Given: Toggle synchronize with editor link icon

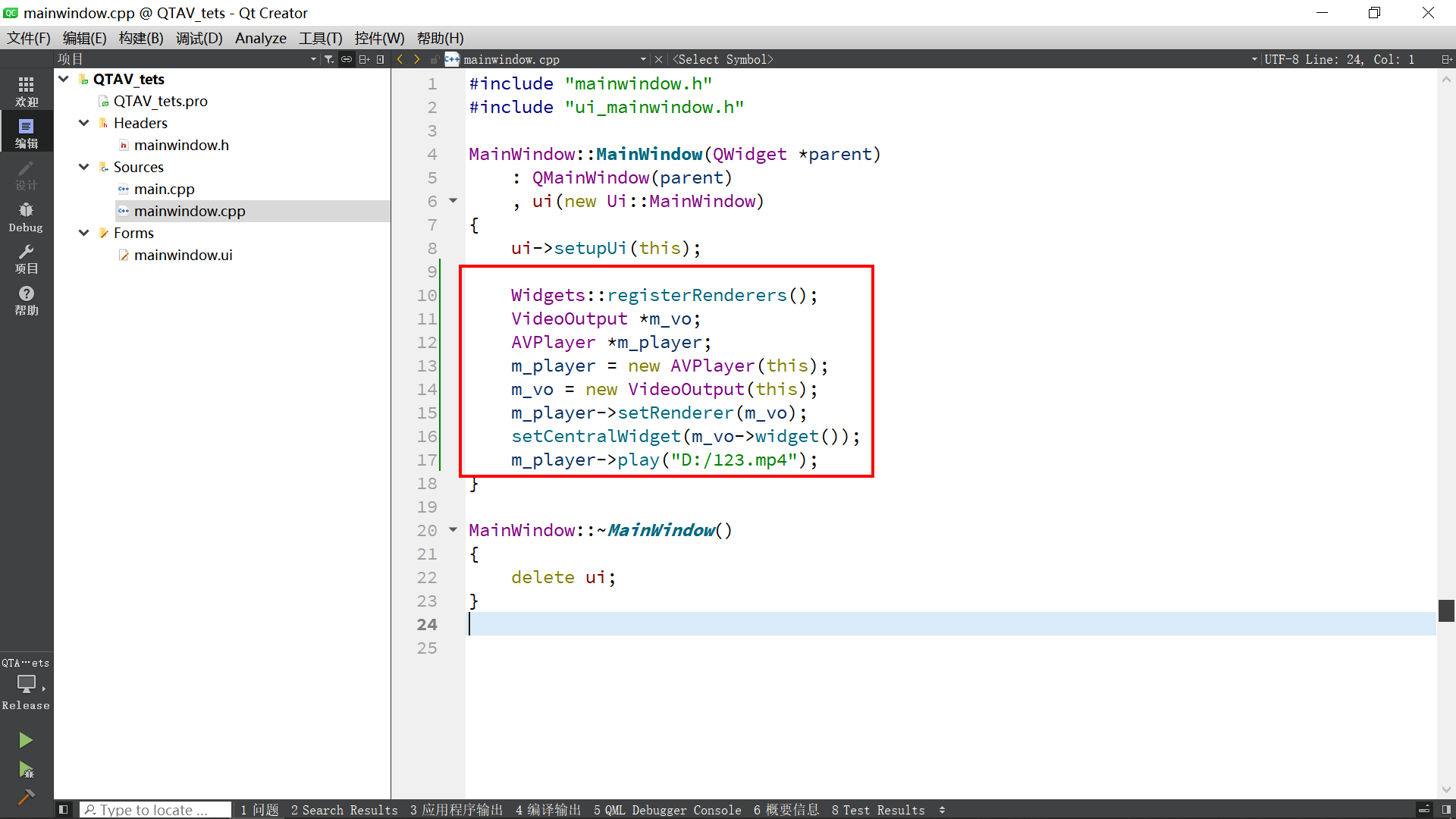Looking at the screenshot, I should 347,59.
